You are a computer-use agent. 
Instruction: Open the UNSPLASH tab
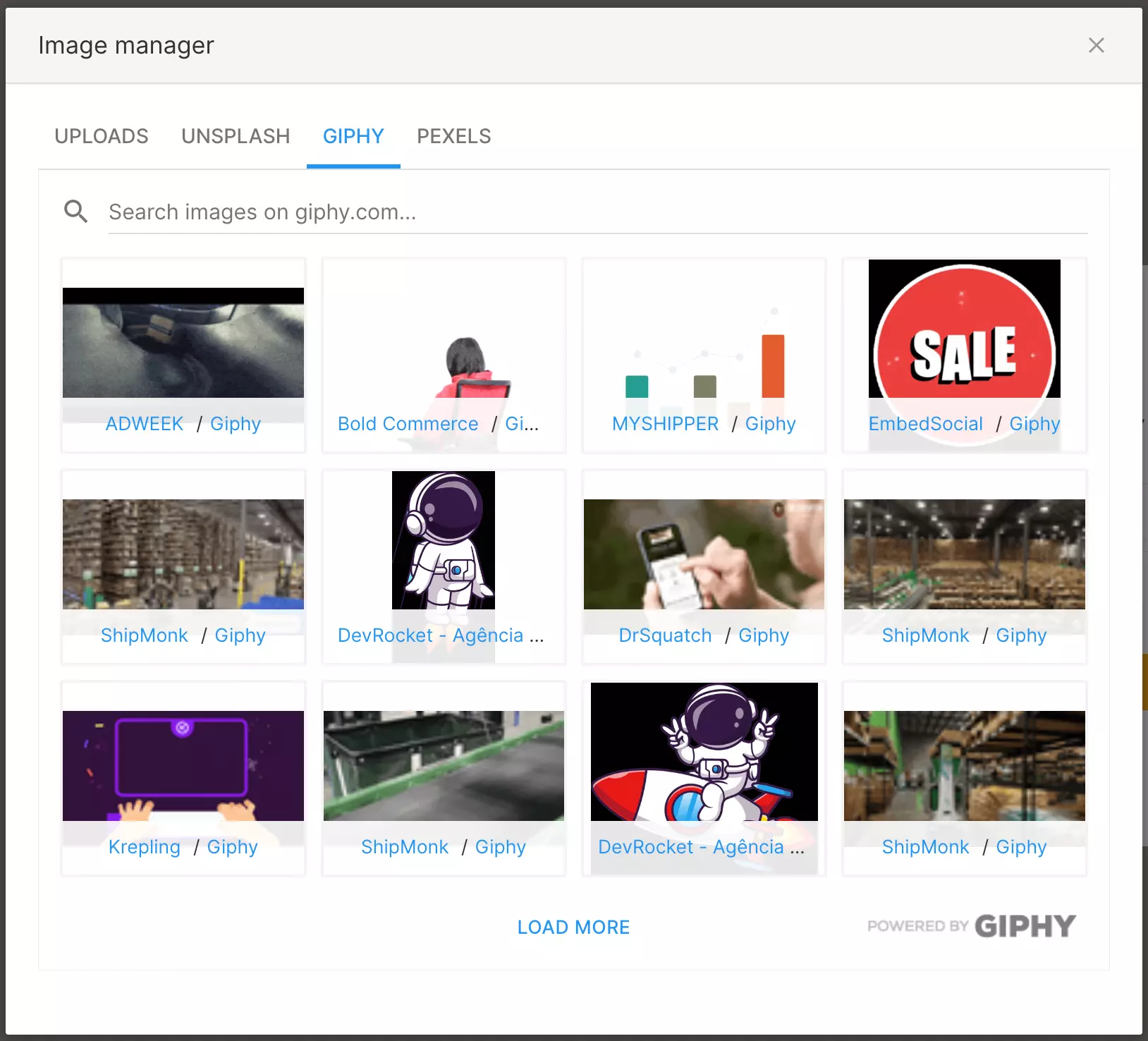point(236,136)
